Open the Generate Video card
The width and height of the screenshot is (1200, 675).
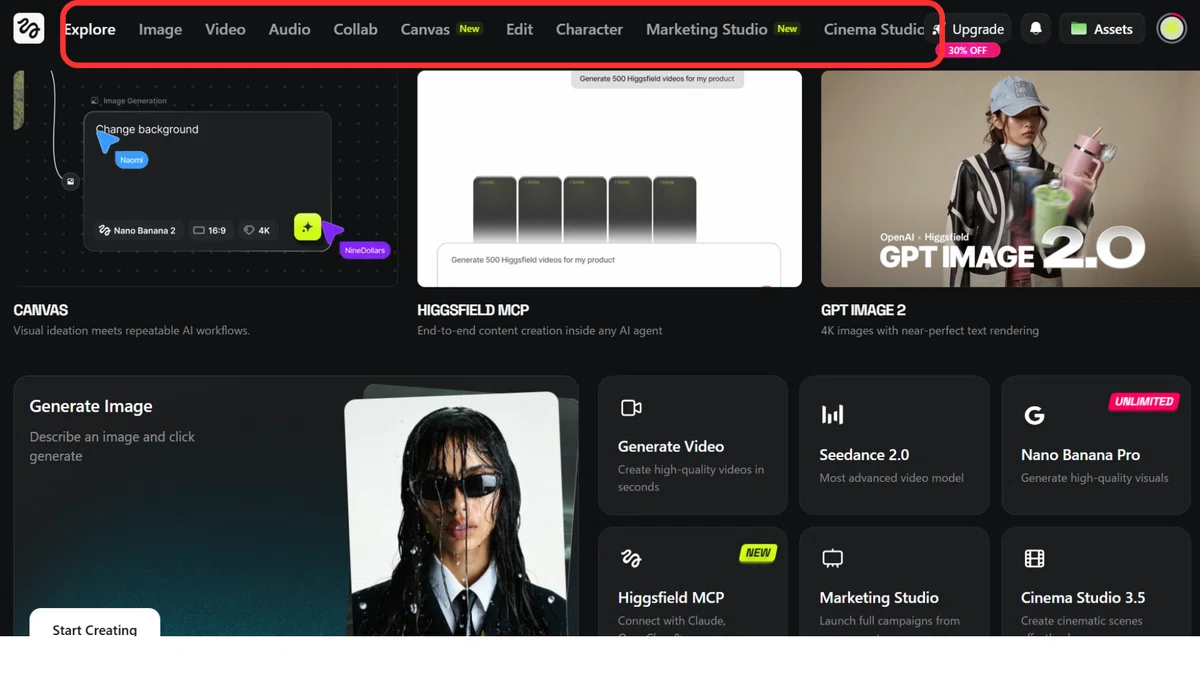(692, 445)
